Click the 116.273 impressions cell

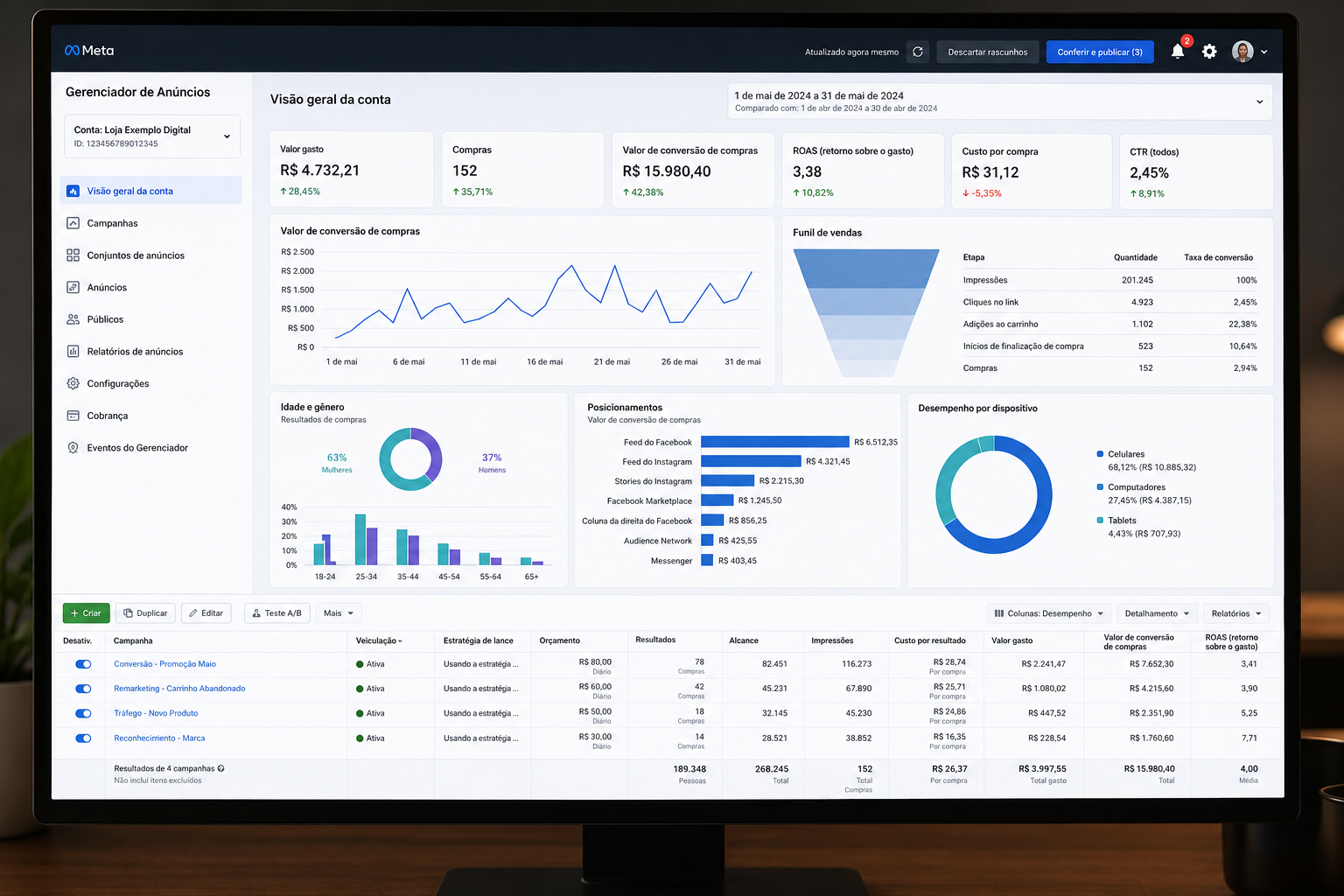(857, 664)
